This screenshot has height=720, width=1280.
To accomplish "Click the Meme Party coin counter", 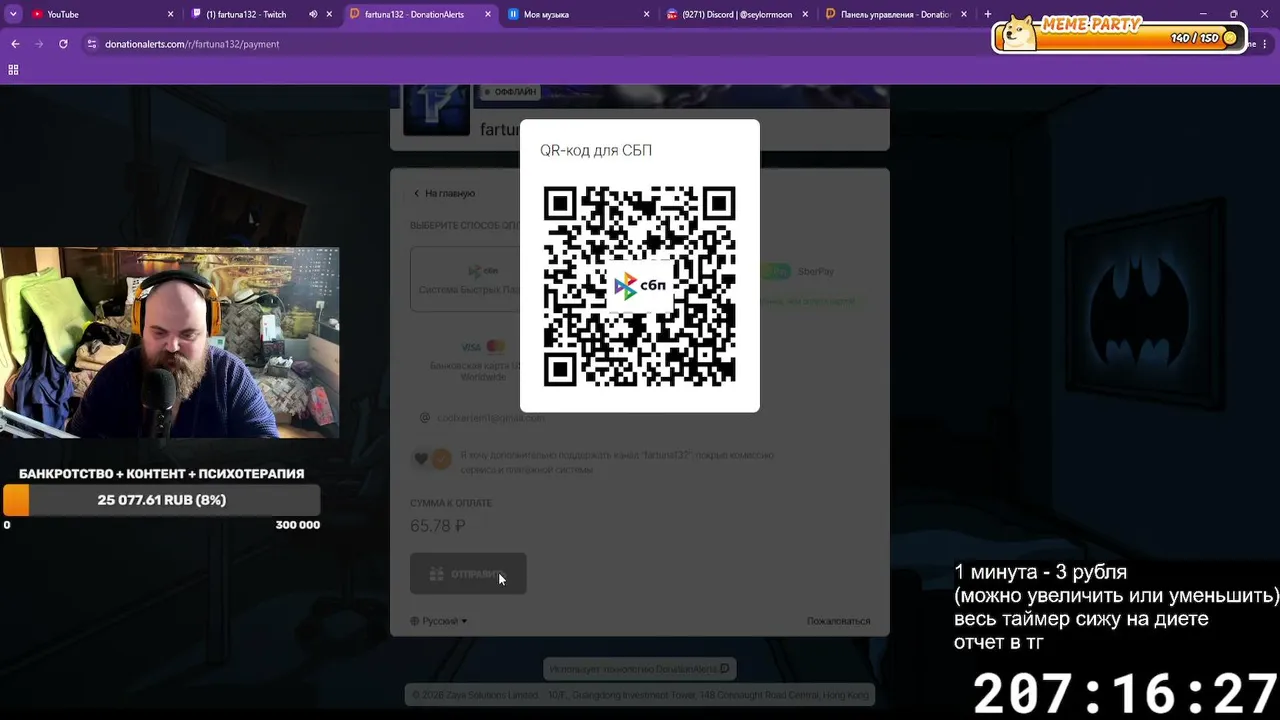I will 1203,38.
